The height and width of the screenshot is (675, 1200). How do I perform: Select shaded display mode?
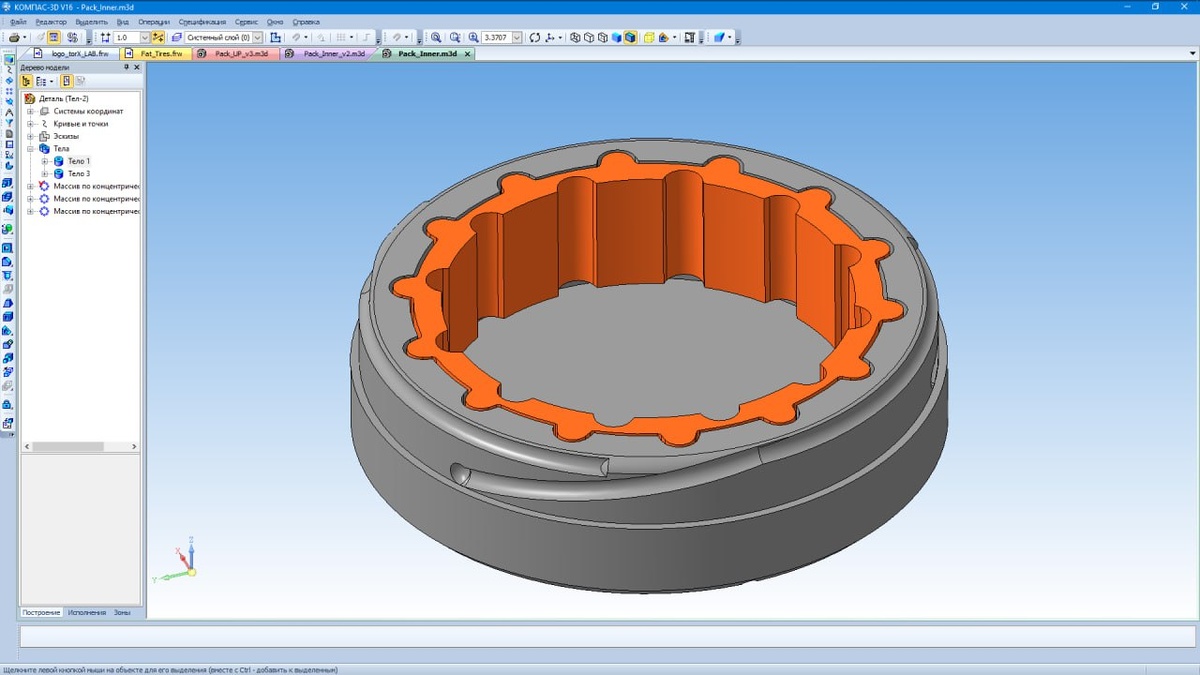(617, 37)
